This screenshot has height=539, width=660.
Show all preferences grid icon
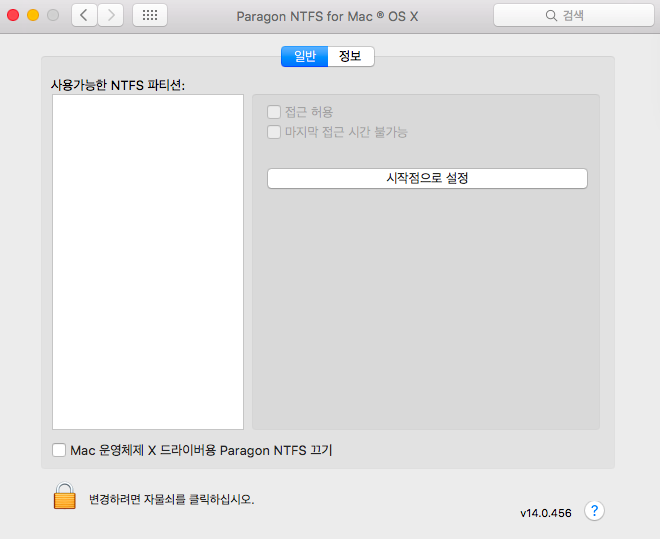(x=150, y=16)
